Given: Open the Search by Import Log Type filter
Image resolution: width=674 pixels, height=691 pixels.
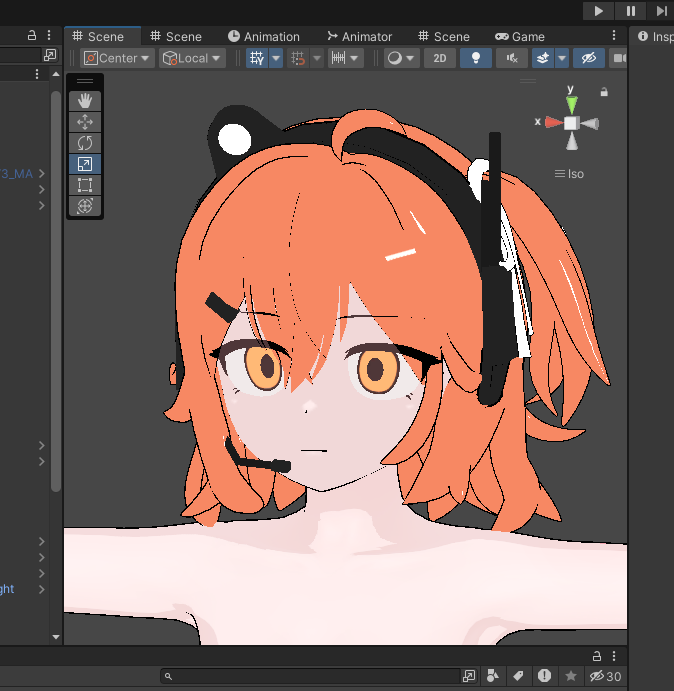Looking at the screenshot, I should click(x=544, y=676).
